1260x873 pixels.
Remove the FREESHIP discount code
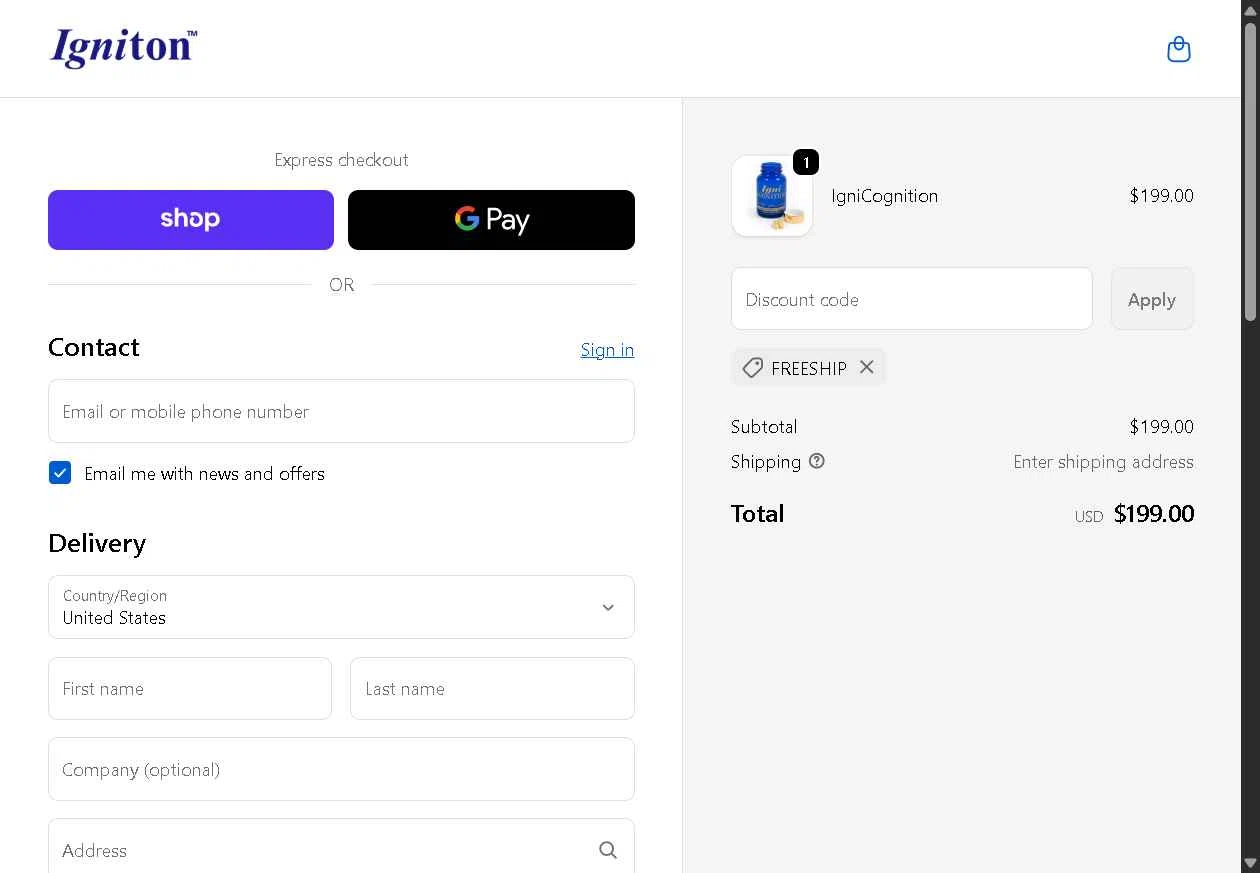[x=867, y=367]
